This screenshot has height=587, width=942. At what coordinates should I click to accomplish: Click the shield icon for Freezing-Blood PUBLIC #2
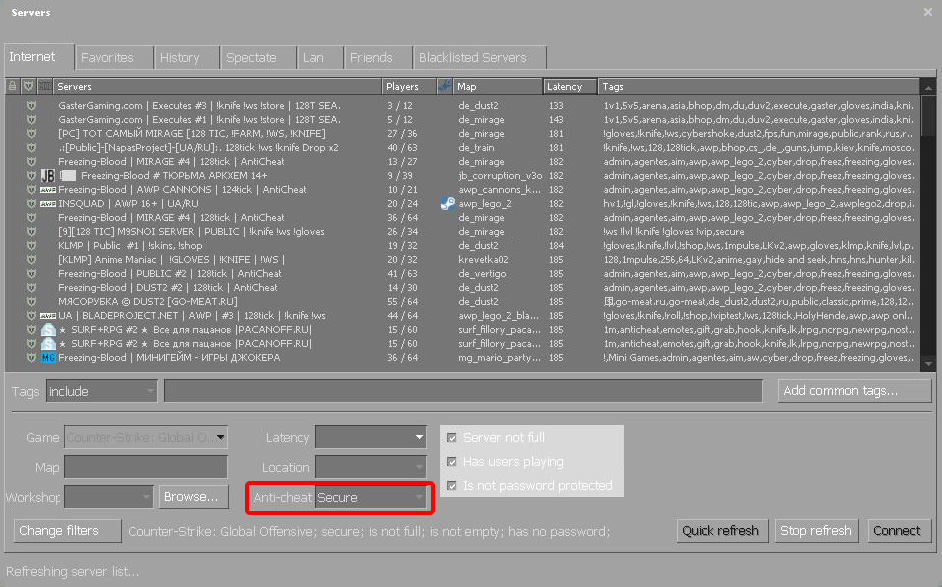pos(31,273)
